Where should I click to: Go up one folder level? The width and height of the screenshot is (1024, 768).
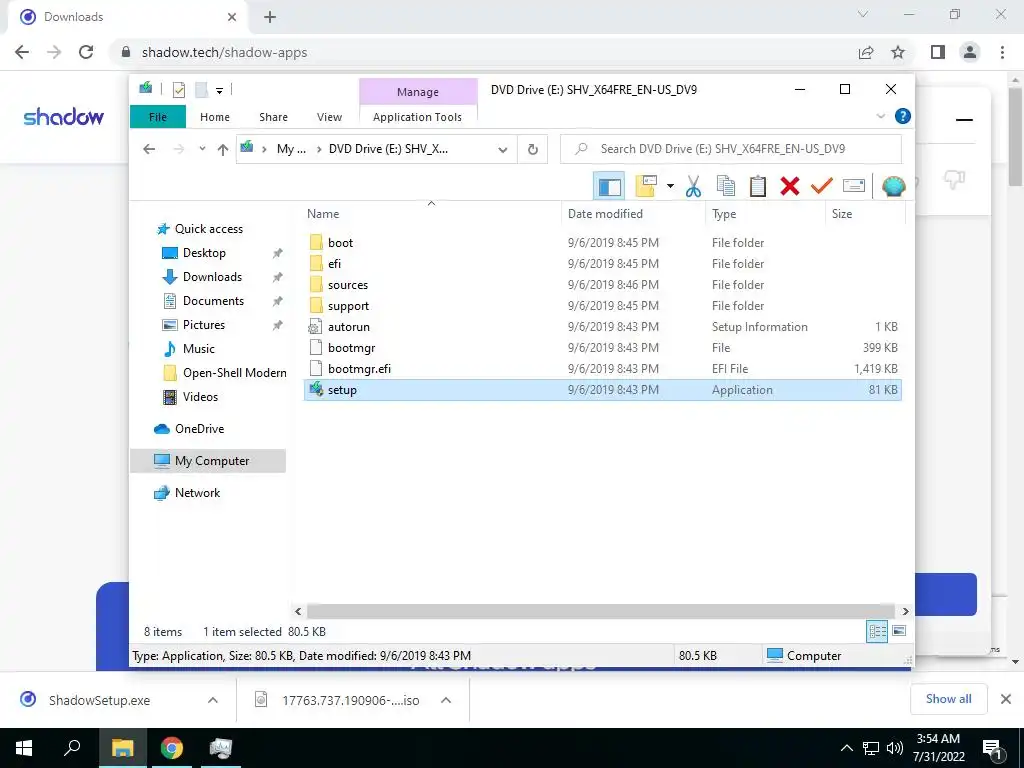point(223,150)
